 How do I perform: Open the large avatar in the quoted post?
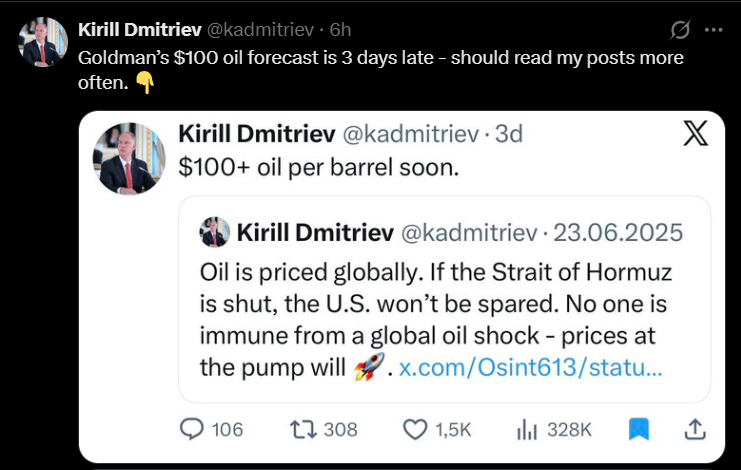(129, 158)
